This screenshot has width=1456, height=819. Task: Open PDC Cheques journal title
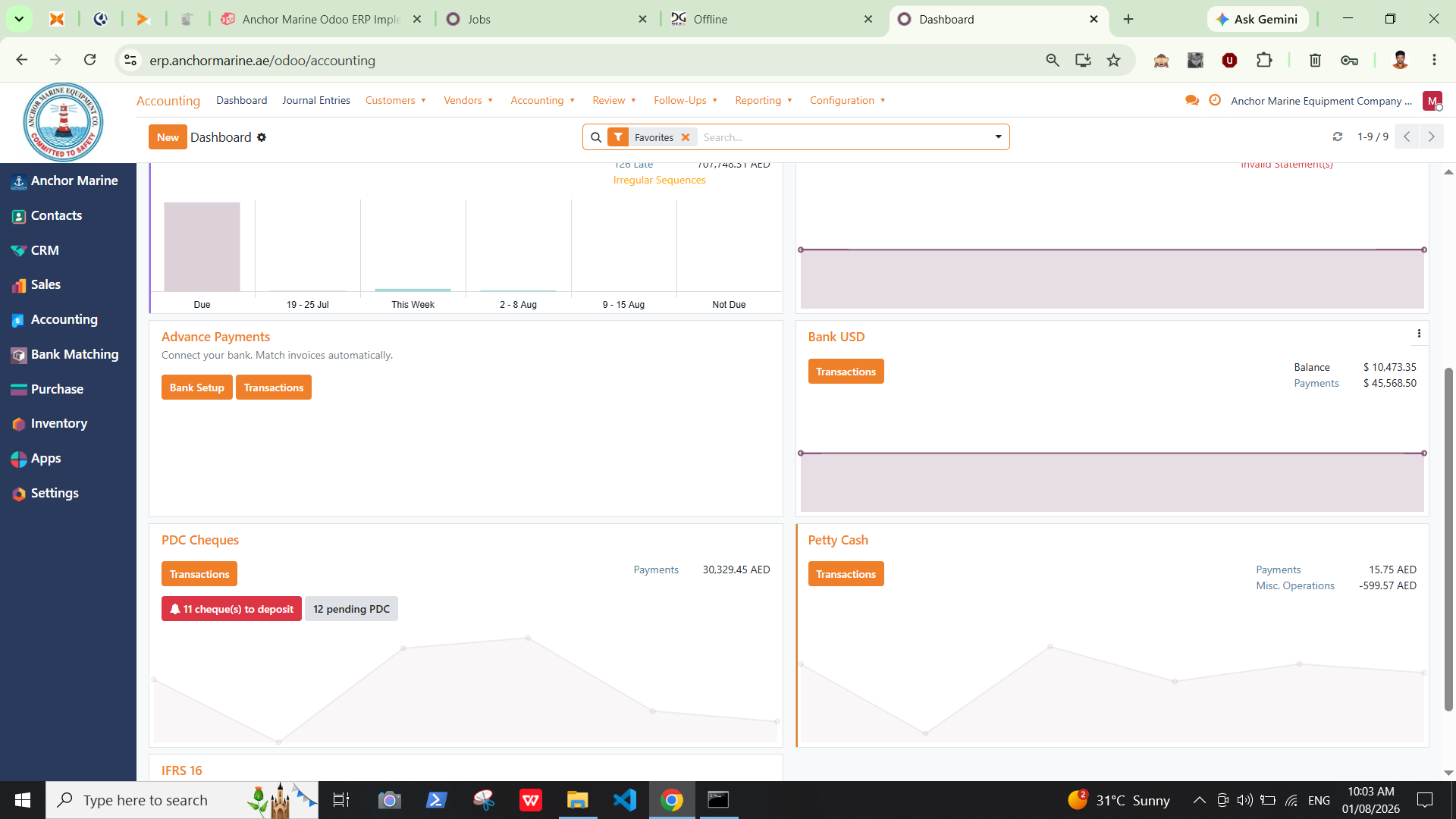(200, 540)
